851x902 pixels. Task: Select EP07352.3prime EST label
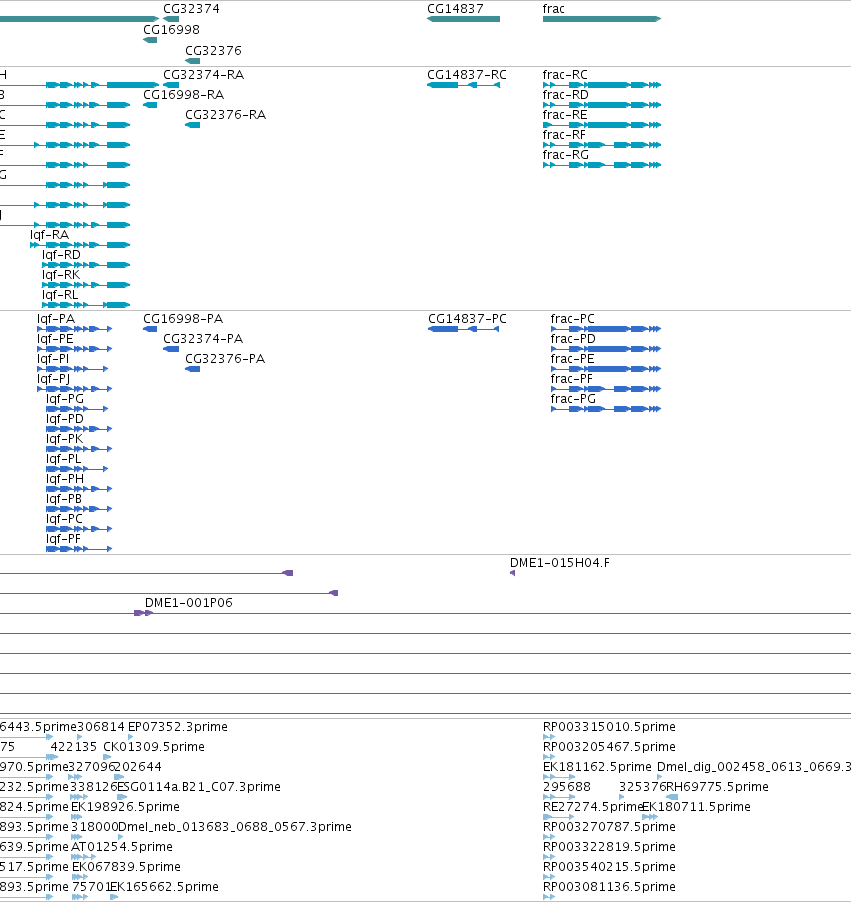pos(178,727)
